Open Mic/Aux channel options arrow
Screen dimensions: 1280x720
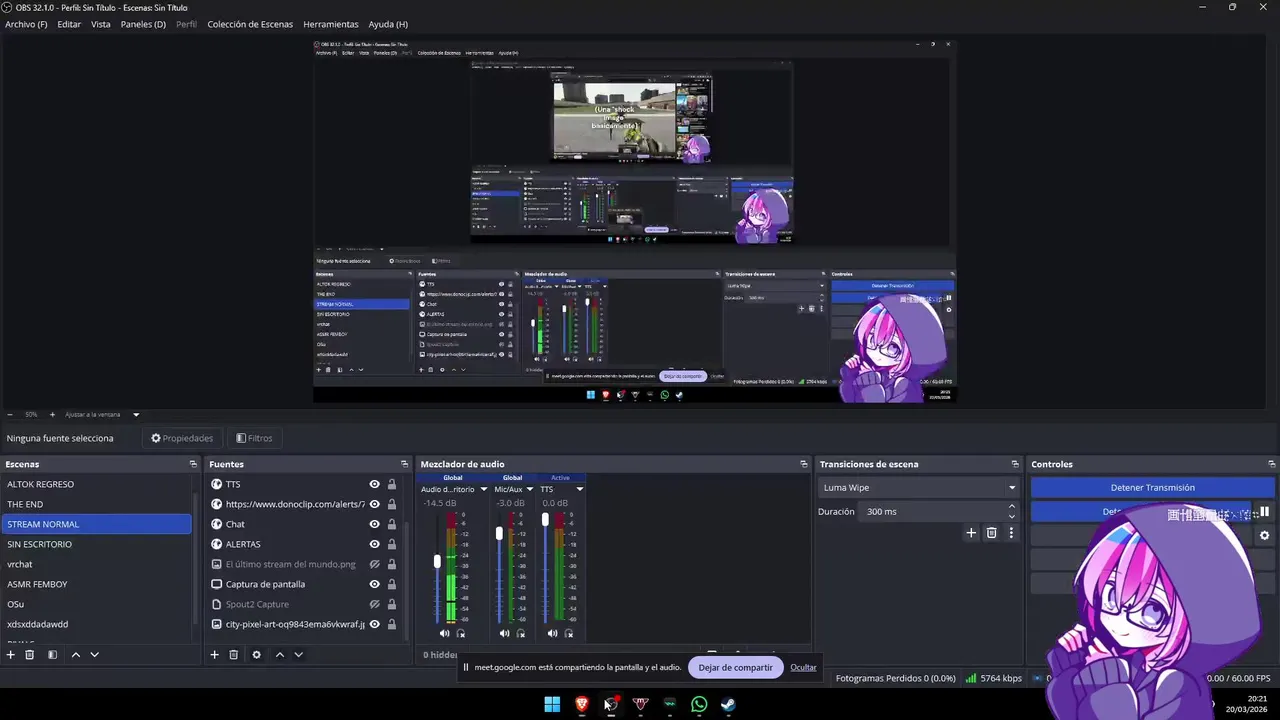pyautogui.click(x=529, y=489)
